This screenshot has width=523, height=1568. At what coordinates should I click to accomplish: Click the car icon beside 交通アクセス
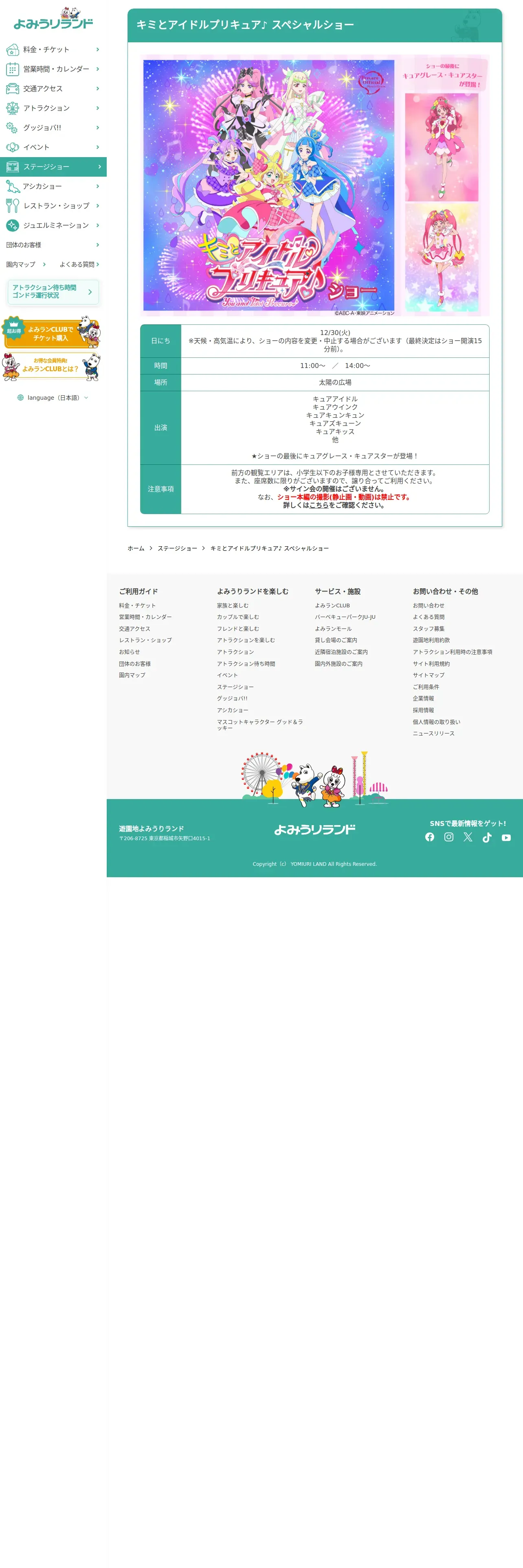[x=12, y=89]
